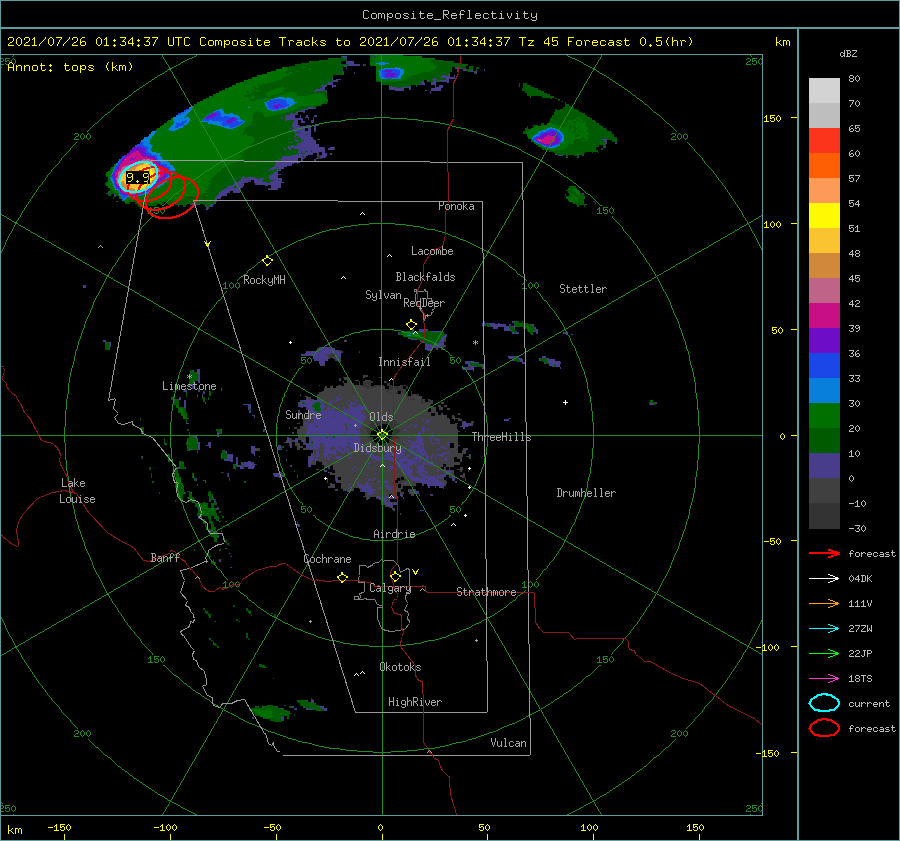Click the Okotoks label
Screen dimensions: 900x841
pyautogui.click(x=401, y=667)
